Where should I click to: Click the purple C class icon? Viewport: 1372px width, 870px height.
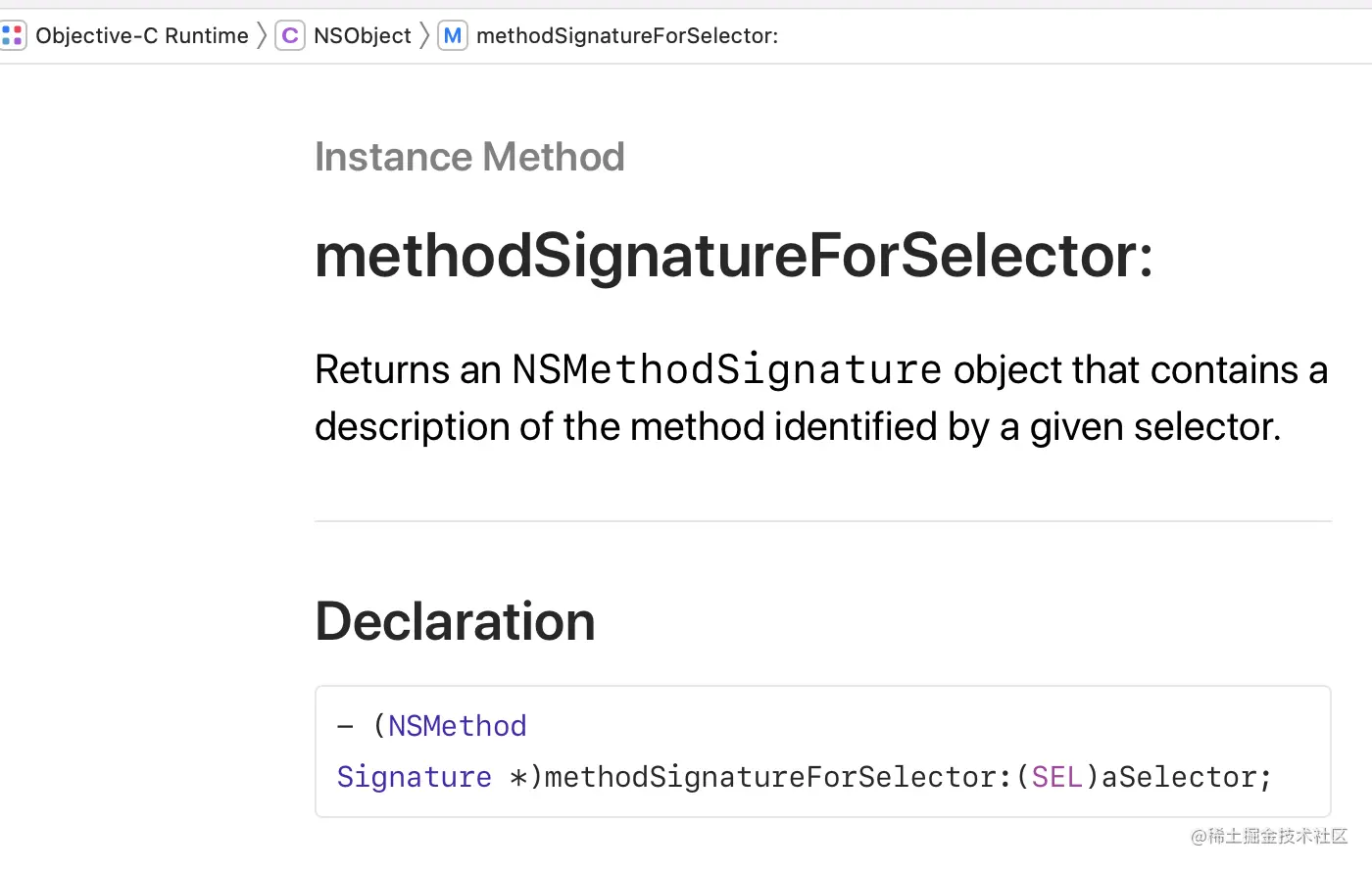click(290, 36)
